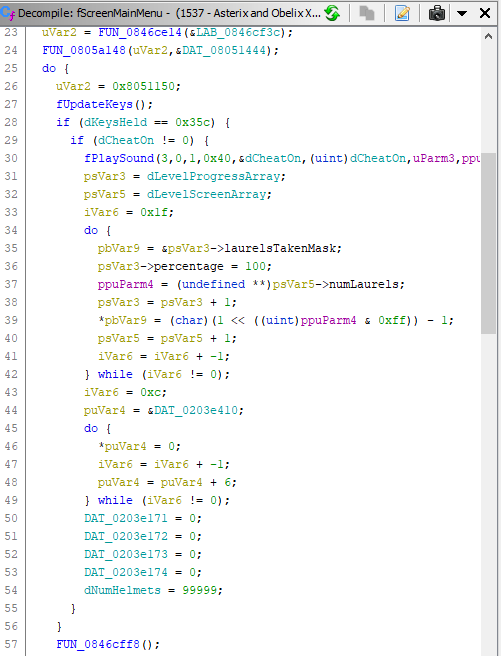Click the 0x8051150 constant on line 26
Viewport: 501px width, 656px height.
pos(143,86)
